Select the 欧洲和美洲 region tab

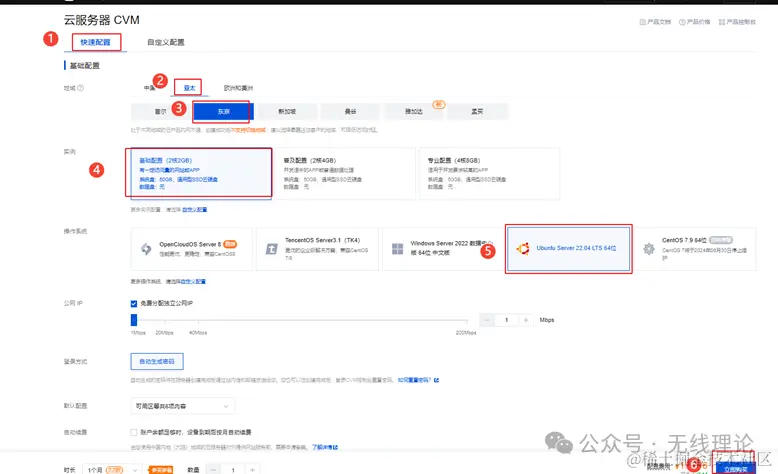[x=238, y=88]
